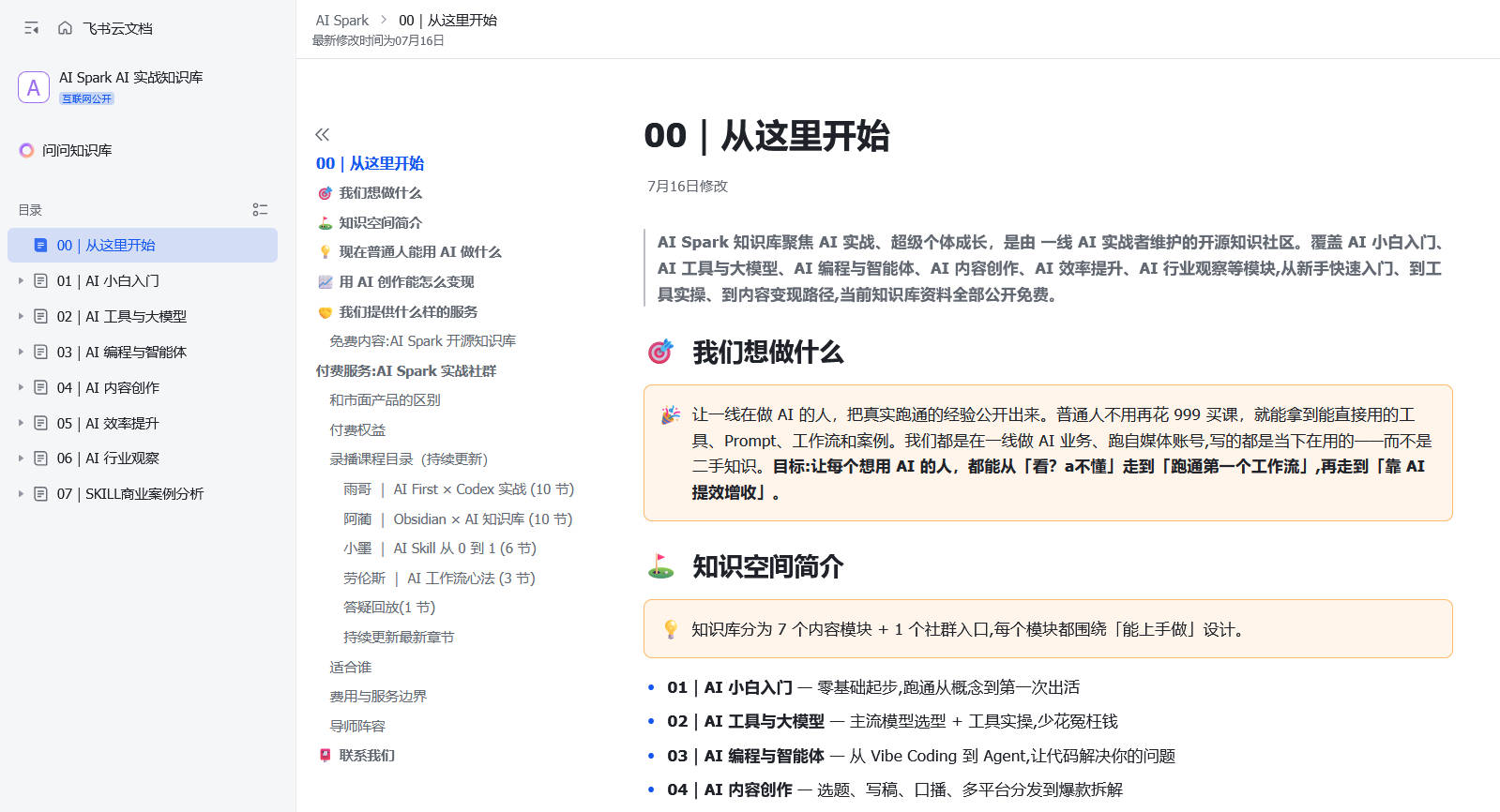Click the party popper emoji in the callout

point(671,415)
